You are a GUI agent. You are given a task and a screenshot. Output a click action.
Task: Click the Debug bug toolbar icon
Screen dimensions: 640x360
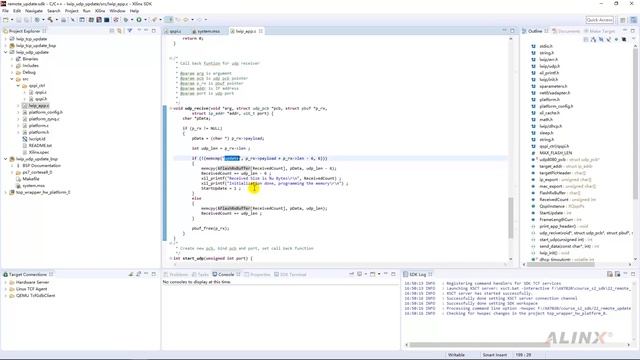click(x=126, y=20)
